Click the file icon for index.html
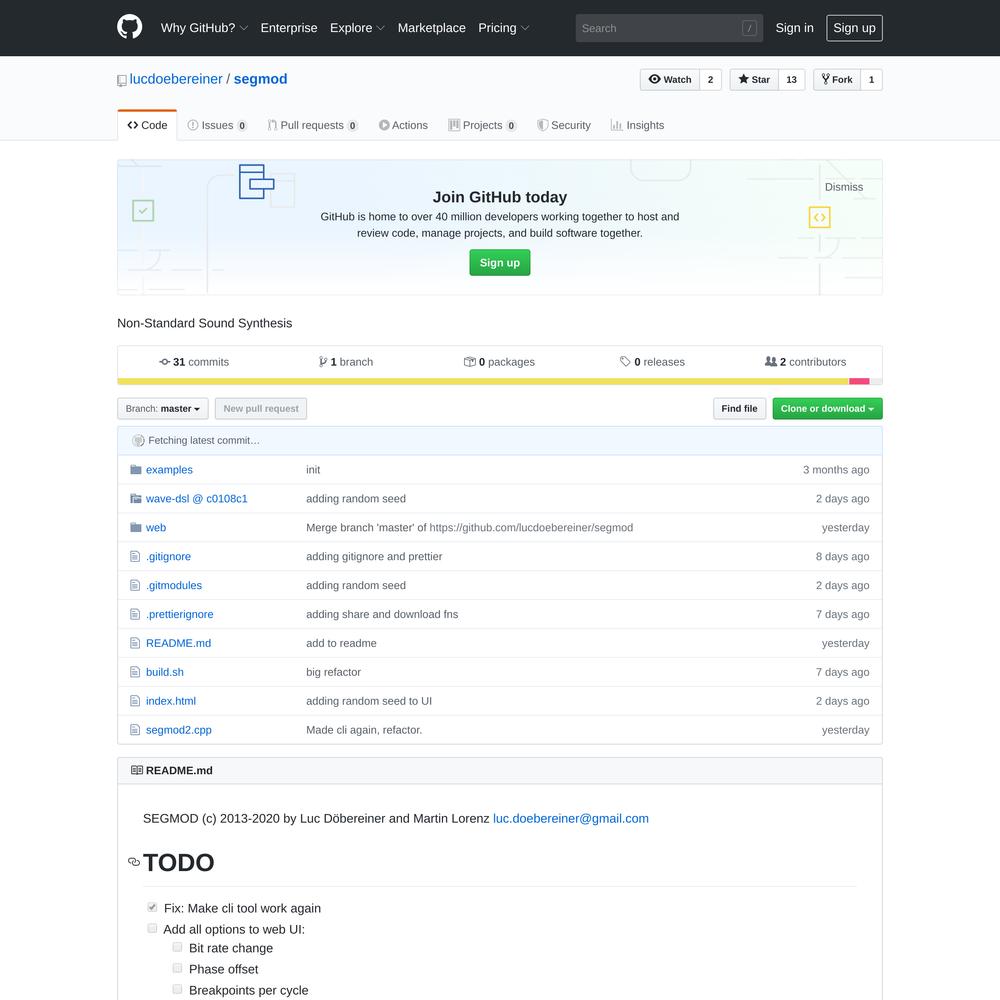The height and width of the screenshot is (1000, 1000). 135,701
